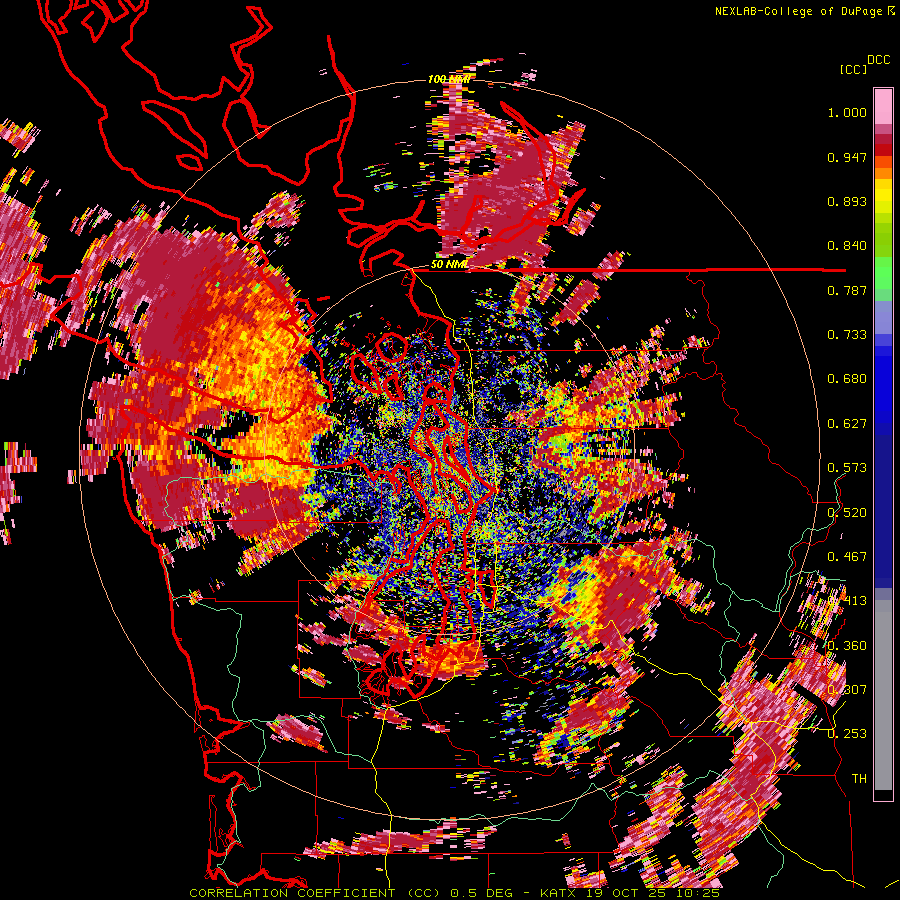Click the [CC] units label above the color bar

(x=853, y=69)
